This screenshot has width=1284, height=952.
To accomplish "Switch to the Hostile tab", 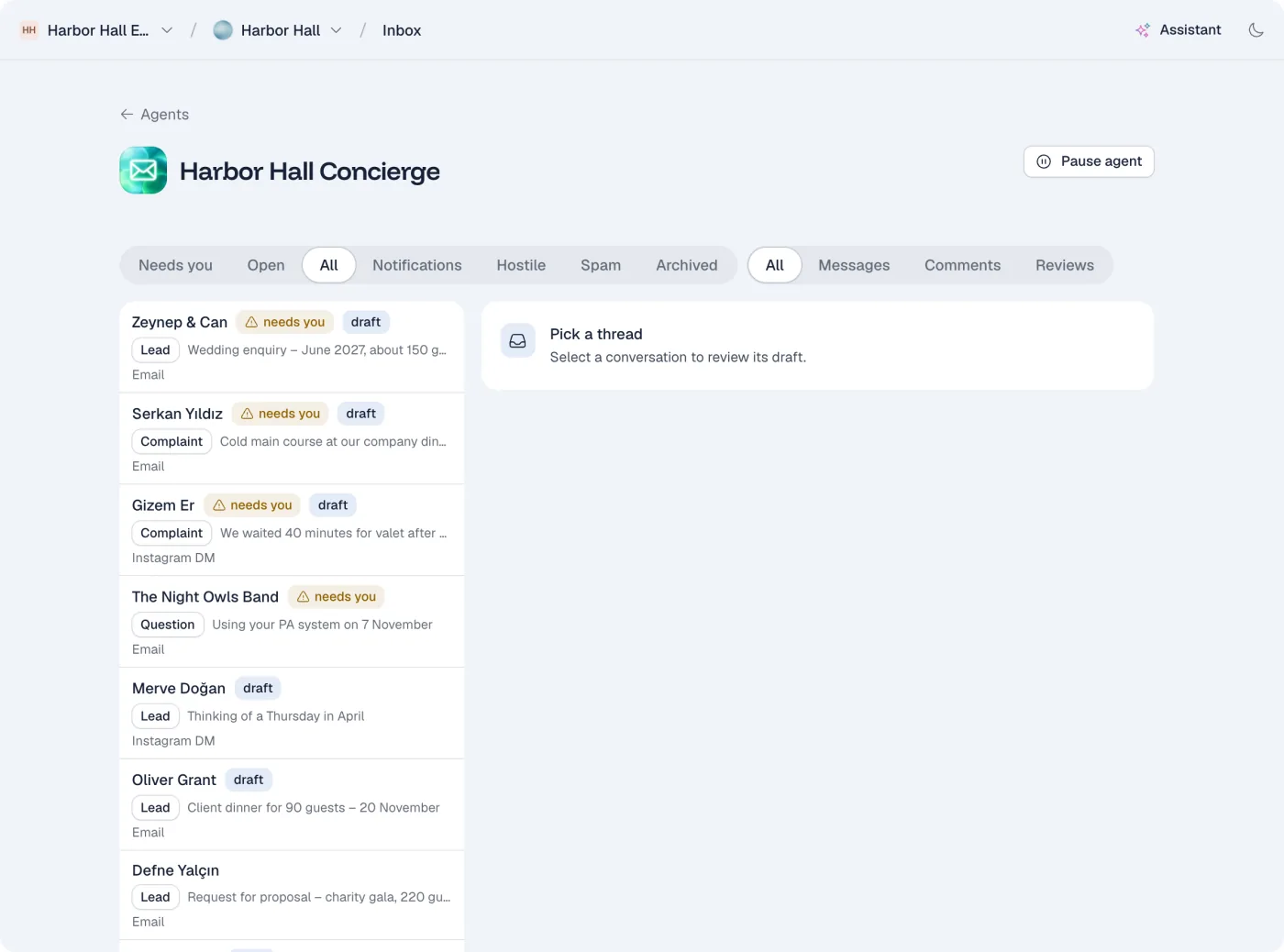I will [521, 265].
